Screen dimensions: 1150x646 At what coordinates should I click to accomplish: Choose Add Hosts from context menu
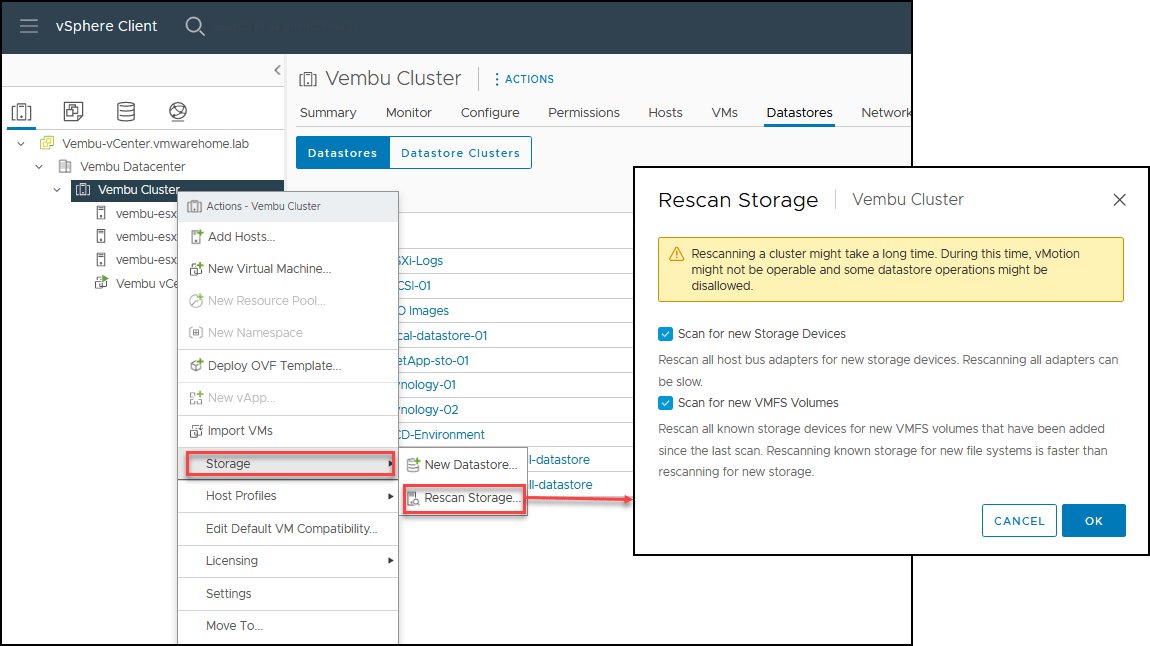288,237
